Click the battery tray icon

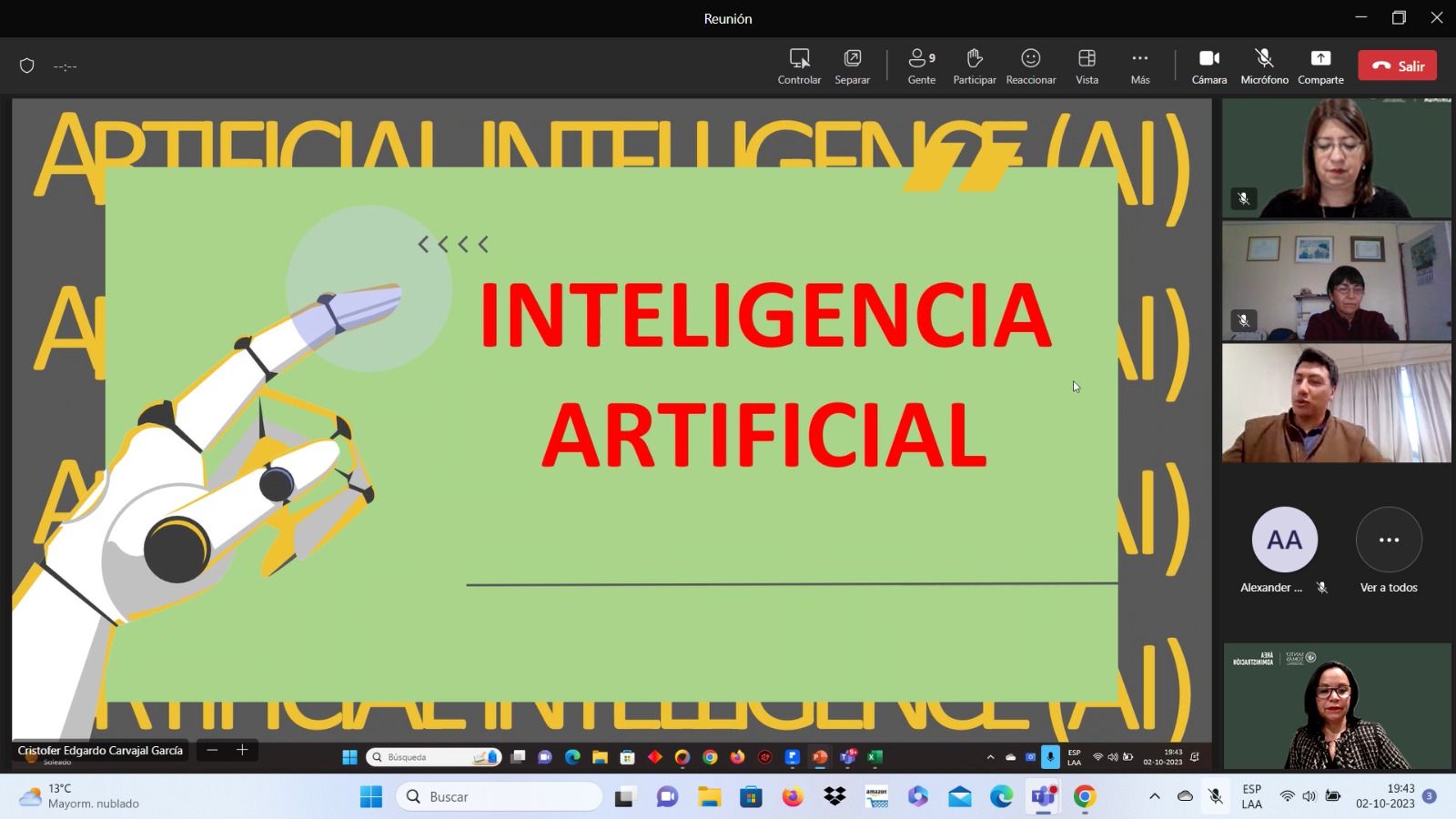(x=1333, y=796)
